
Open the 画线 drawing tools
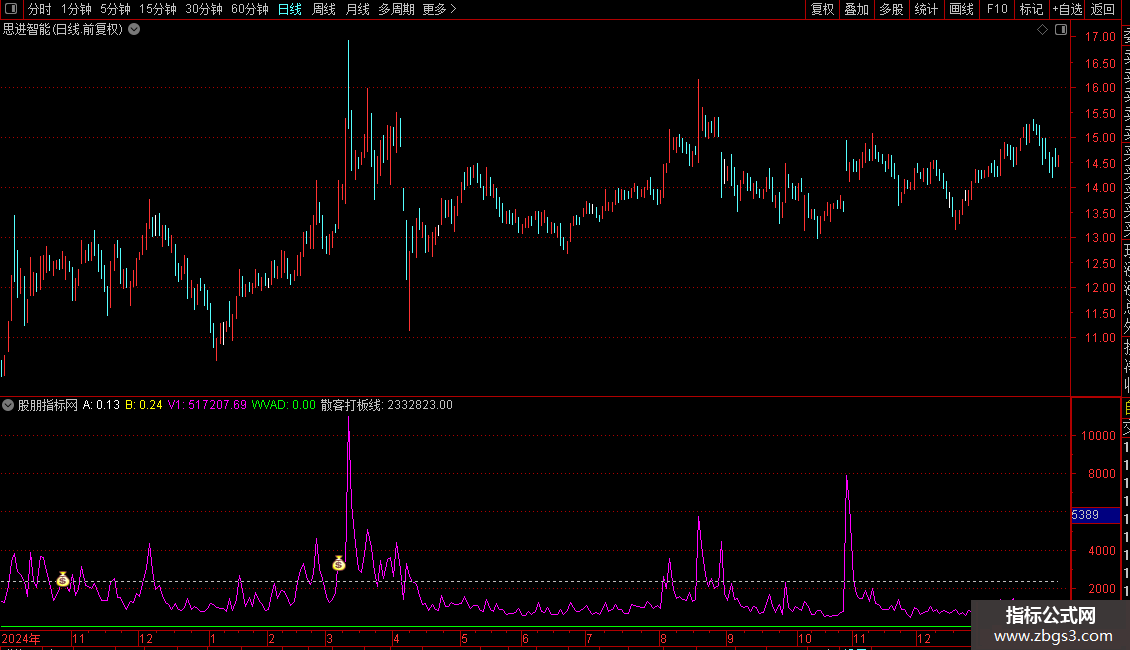961,9
